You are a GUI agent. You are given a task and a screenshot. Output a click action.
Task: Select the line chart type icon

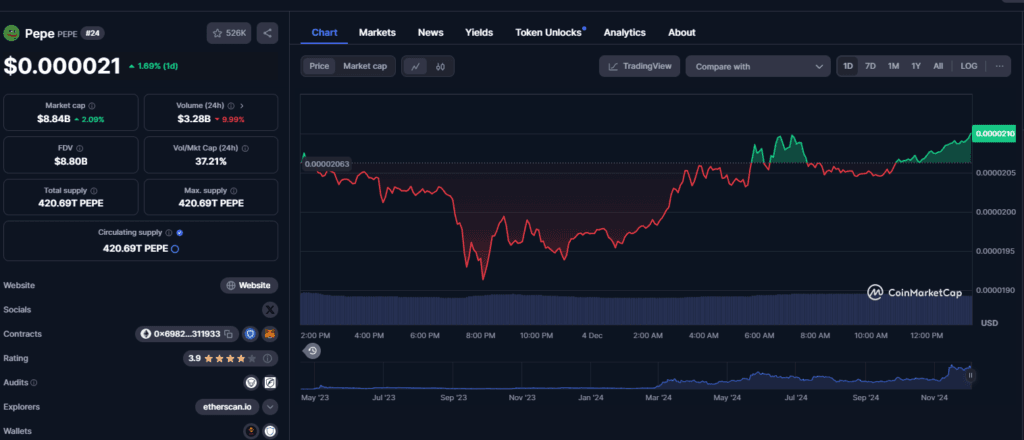coord(416,67)
